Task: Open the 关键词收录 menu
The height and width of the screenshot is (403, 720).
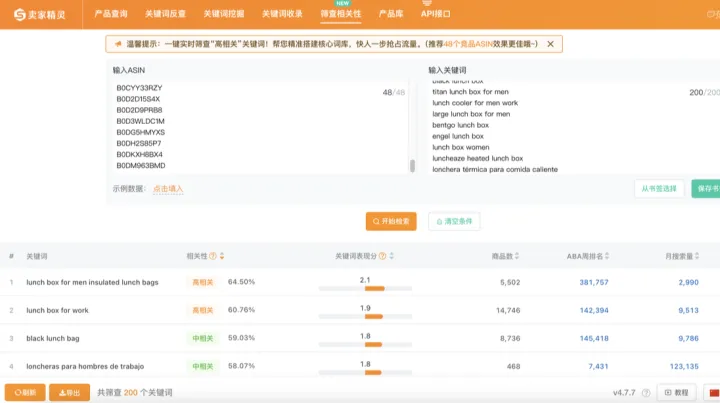Action: pos(282,14)
